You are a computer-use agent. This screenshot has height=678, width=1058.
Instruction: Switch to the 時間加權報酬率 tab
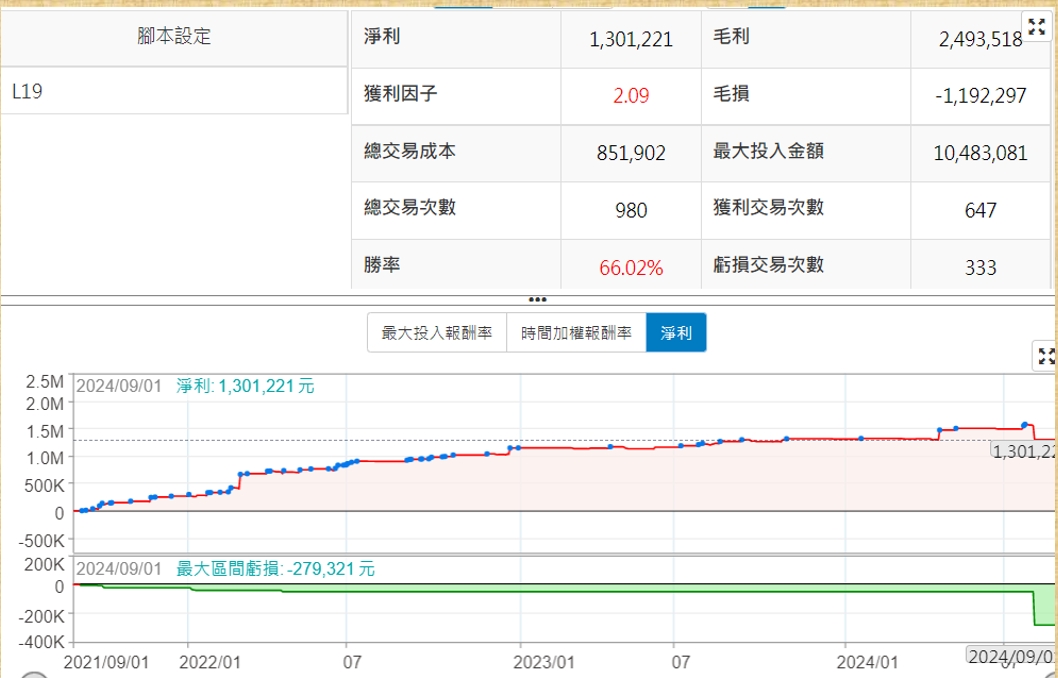click(x=576, y=333)
